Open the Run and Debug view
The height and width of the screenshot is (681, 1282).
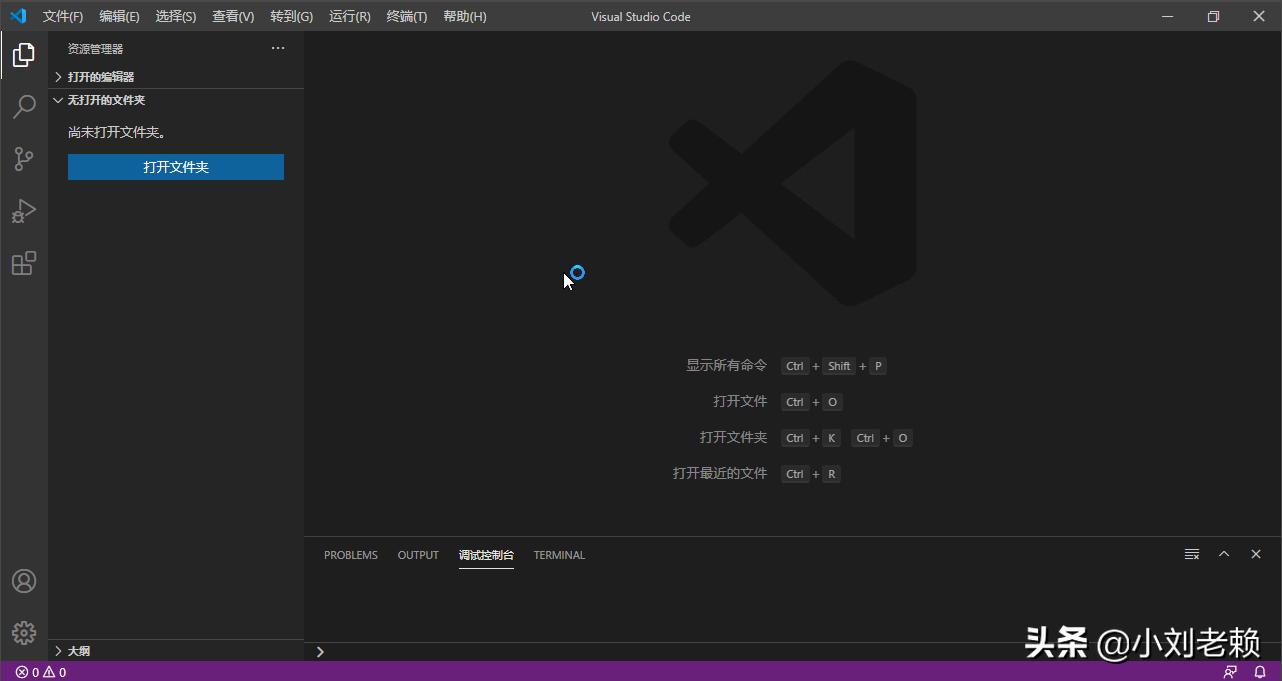[x=23, y=211]
